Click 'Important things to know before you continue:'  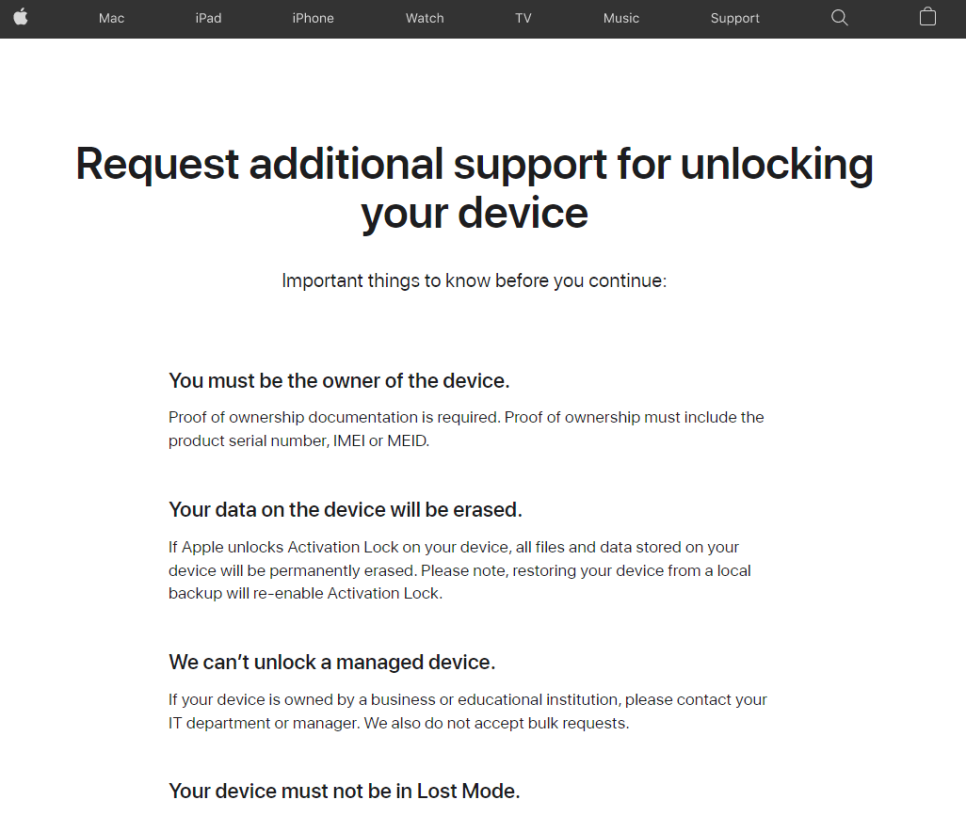point(474,280)
